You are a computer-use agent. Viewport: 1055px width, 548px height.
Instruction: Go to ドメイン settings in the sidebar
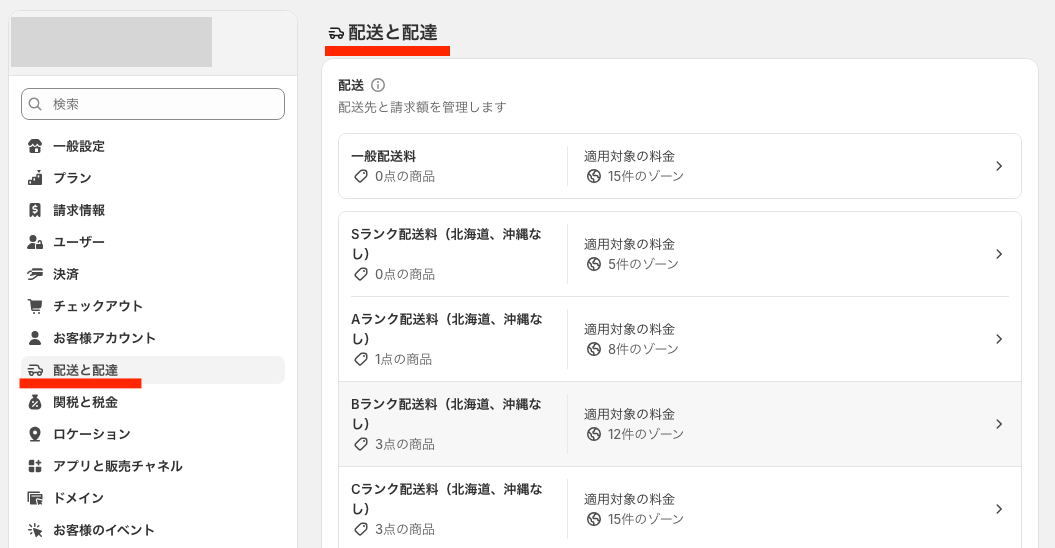coord(78,498)
